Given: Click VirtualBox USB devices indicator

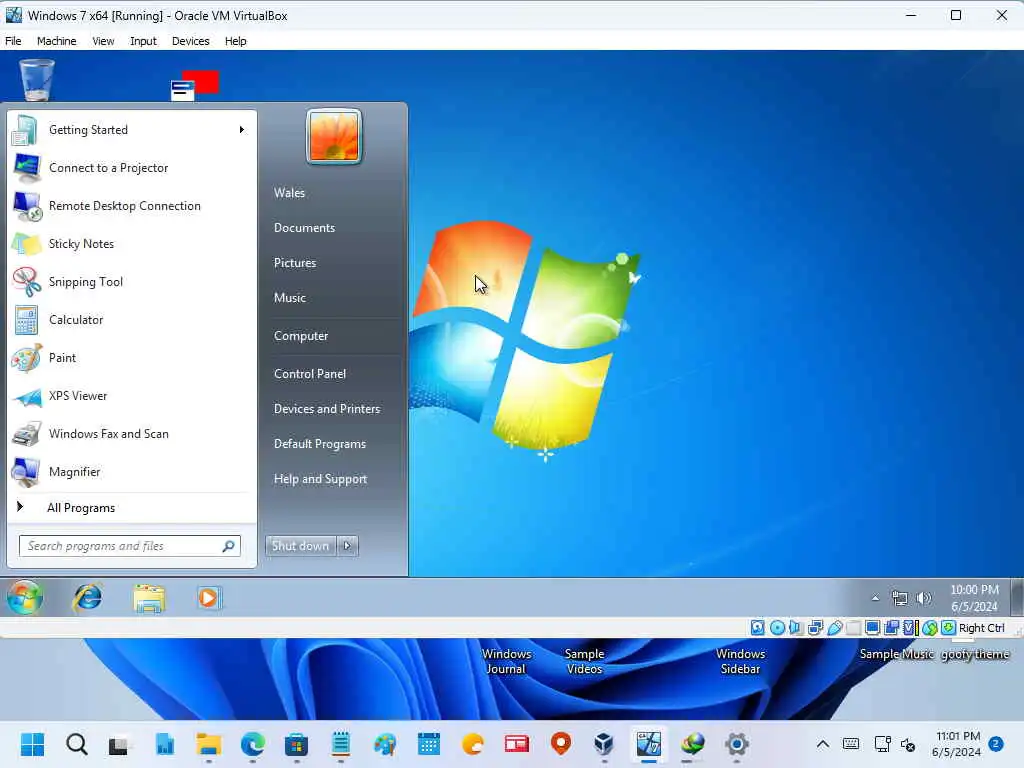Looking at the screenshot, I should (x=835, y=628).
